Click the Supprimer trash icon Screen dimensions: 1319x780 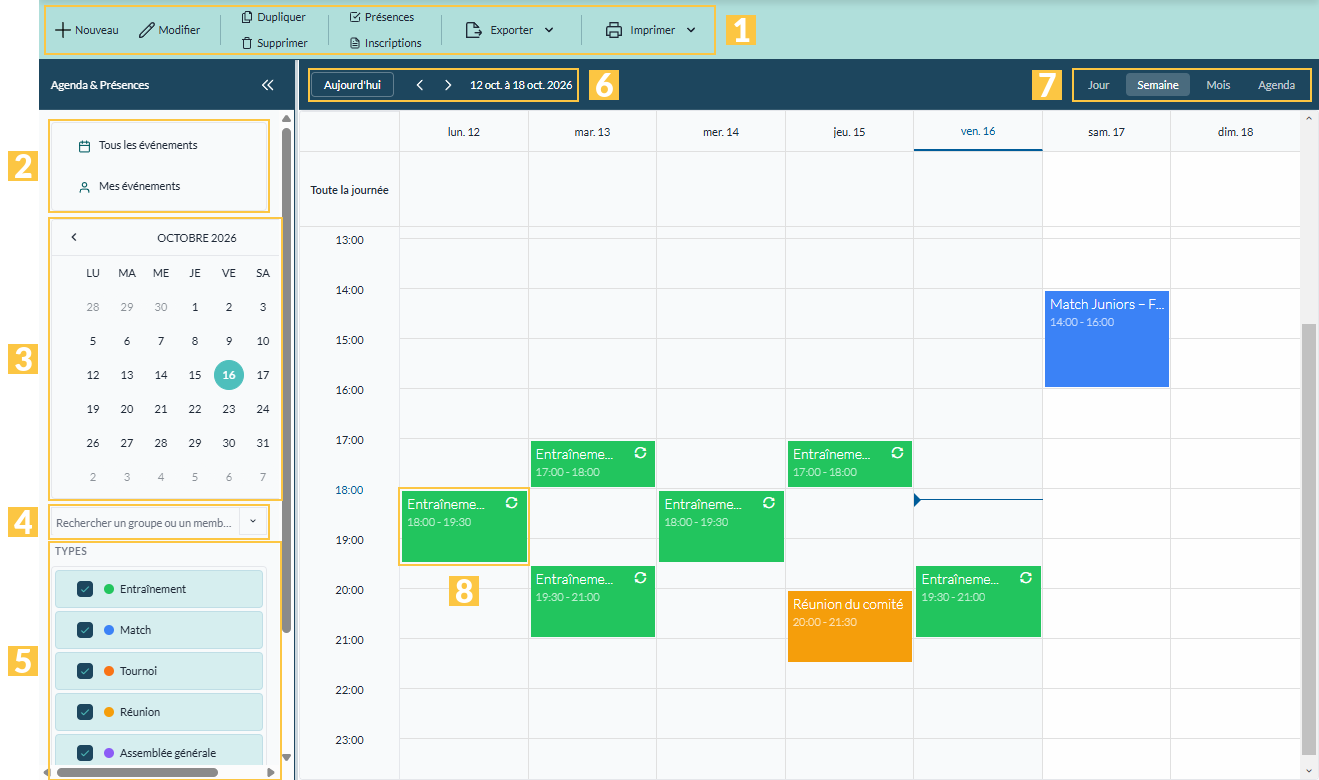point(247,43)
